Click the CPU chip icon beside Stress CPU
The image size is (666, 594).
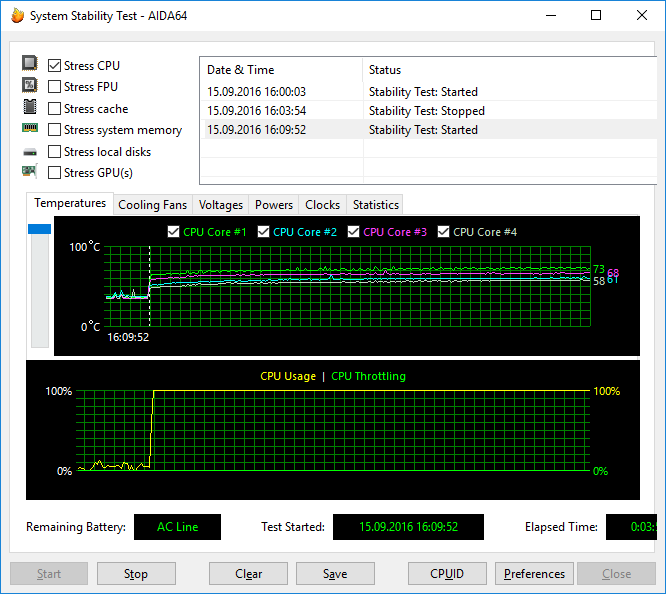[29, 63]
